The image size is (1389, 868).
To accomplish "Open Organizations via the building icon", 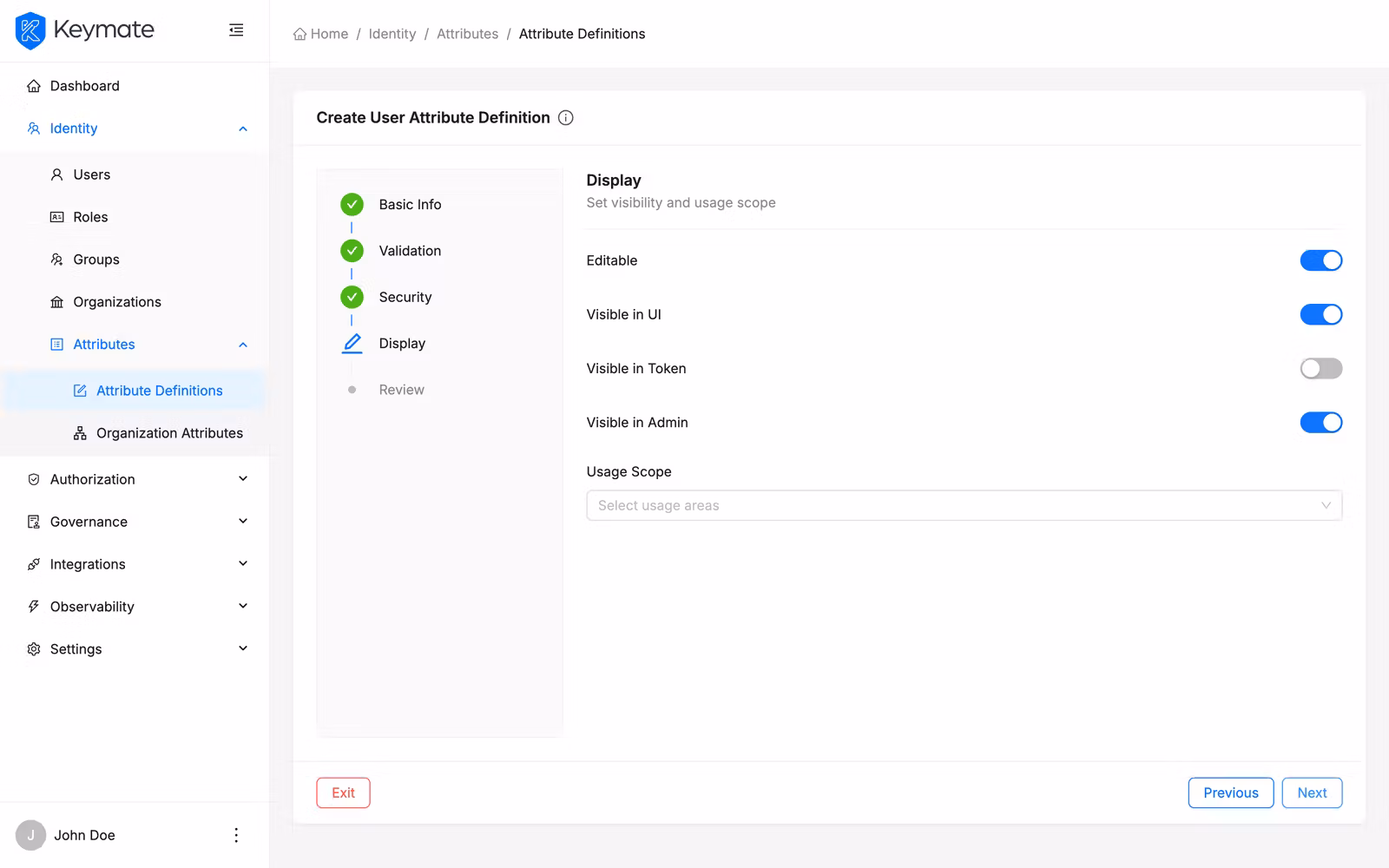I will (x=56, y=301).
